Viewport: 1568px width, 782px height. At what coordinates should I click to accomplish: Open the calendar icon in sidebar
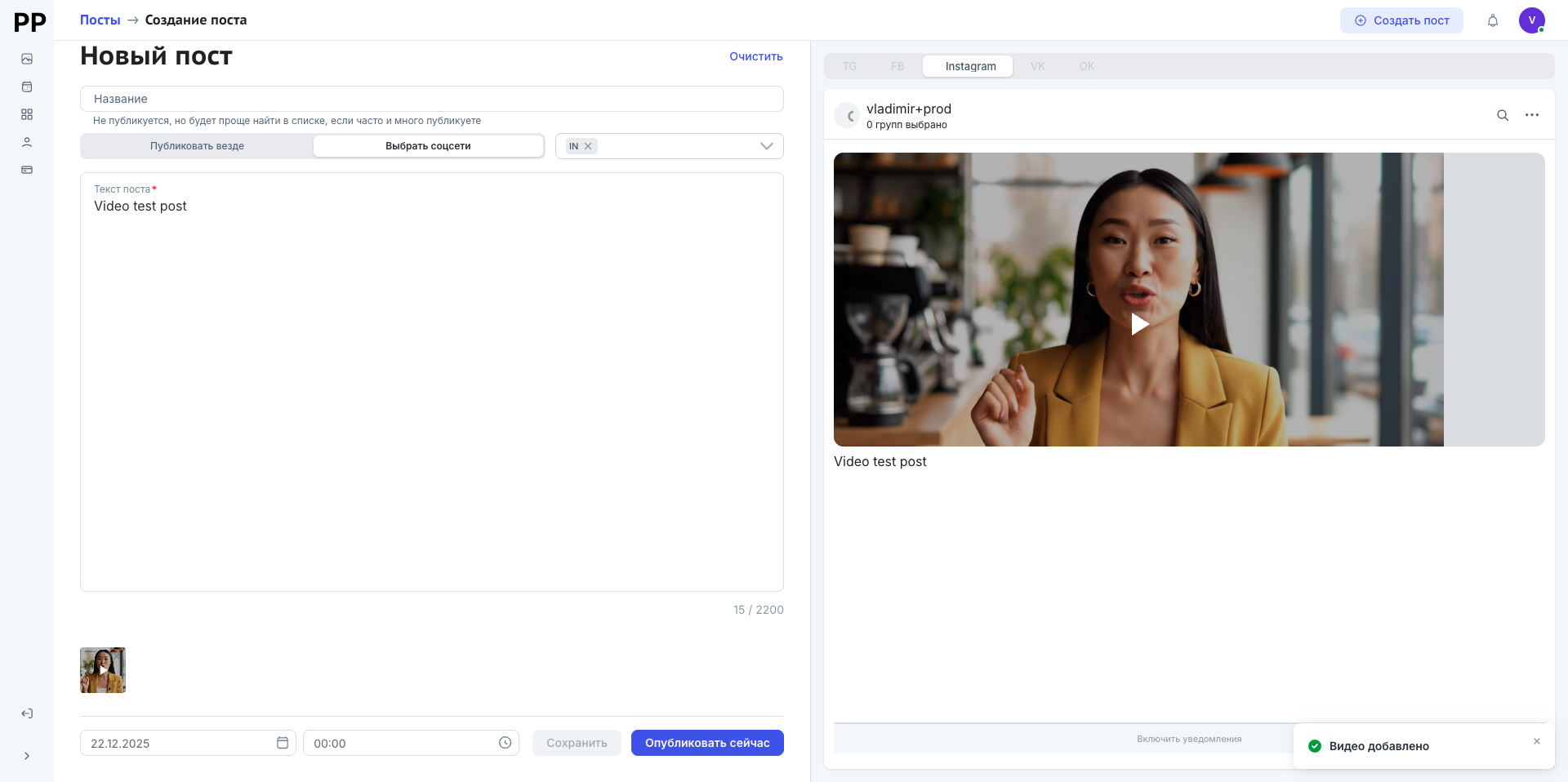(27, 87)
